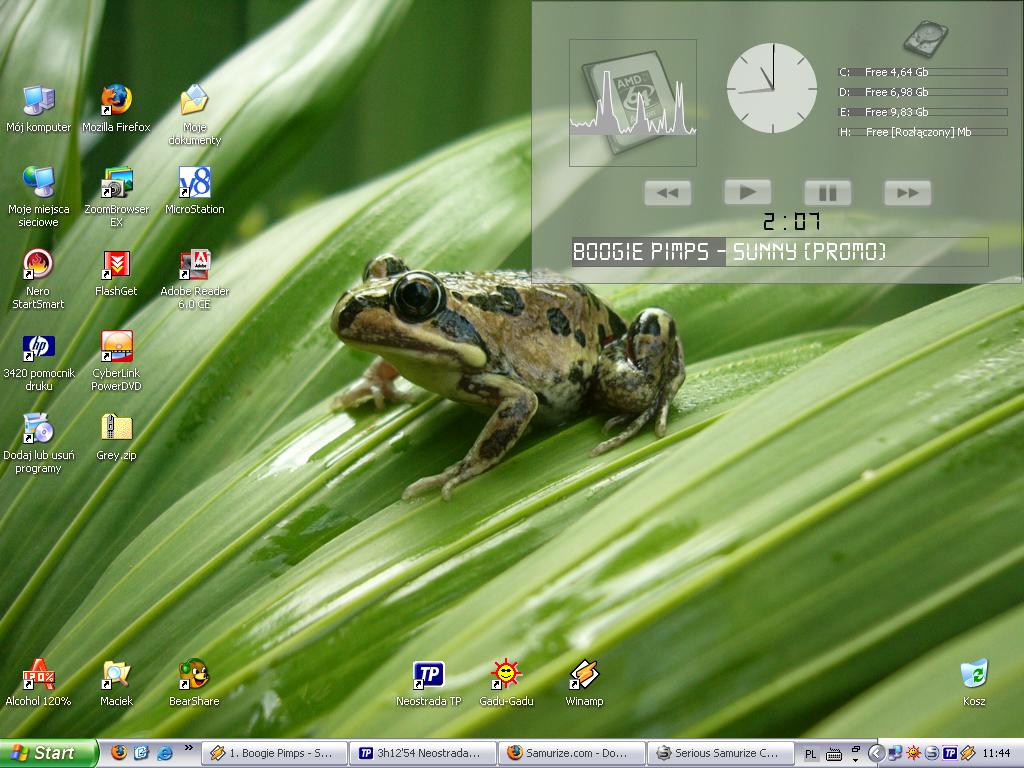Expand hidden system tray icons arrow
This screenshot has height=768, width=1024.
click(x=876, y=753)
